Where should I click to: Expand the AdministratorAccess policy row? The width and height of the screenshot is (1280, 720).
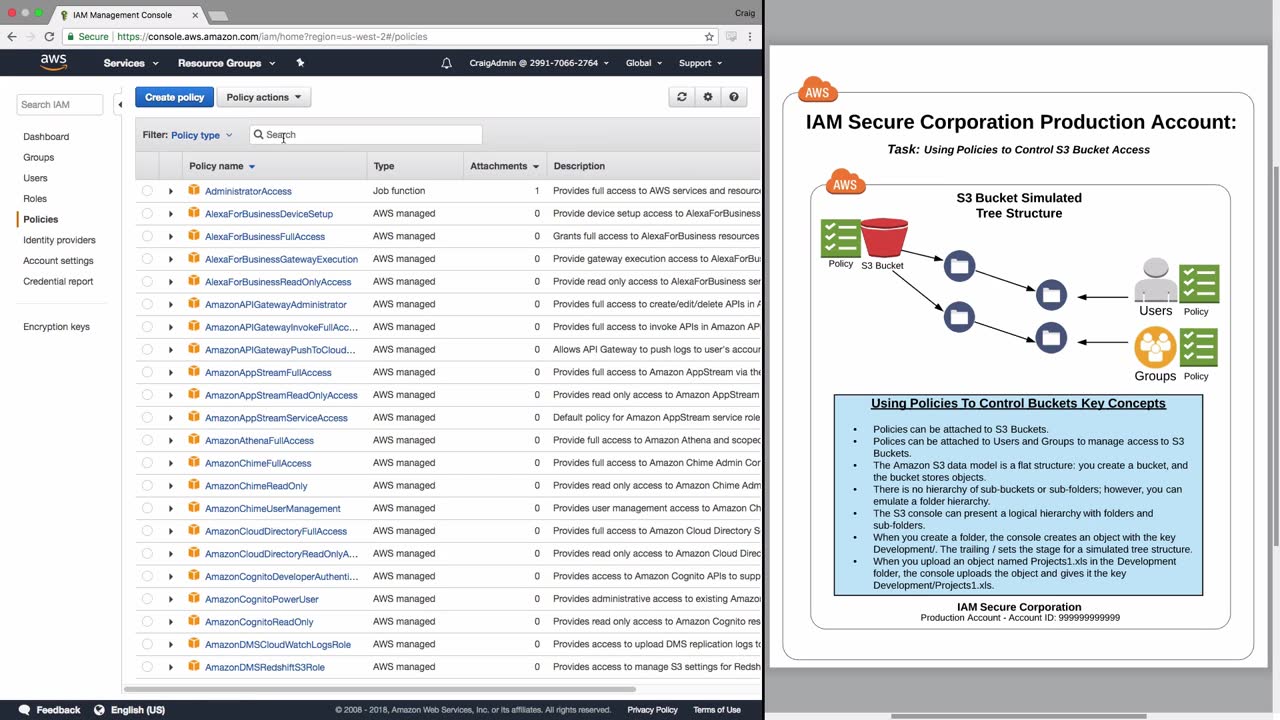tap(171, 191)
